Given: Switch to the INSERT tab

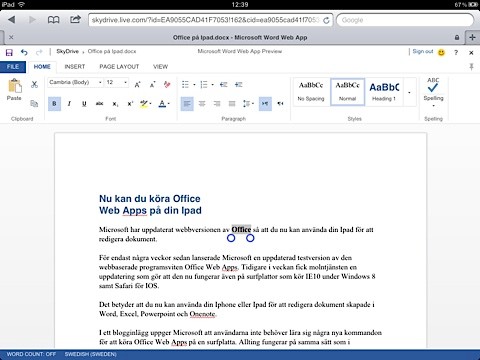Looking at the screenshot, I should click(75, 67).
